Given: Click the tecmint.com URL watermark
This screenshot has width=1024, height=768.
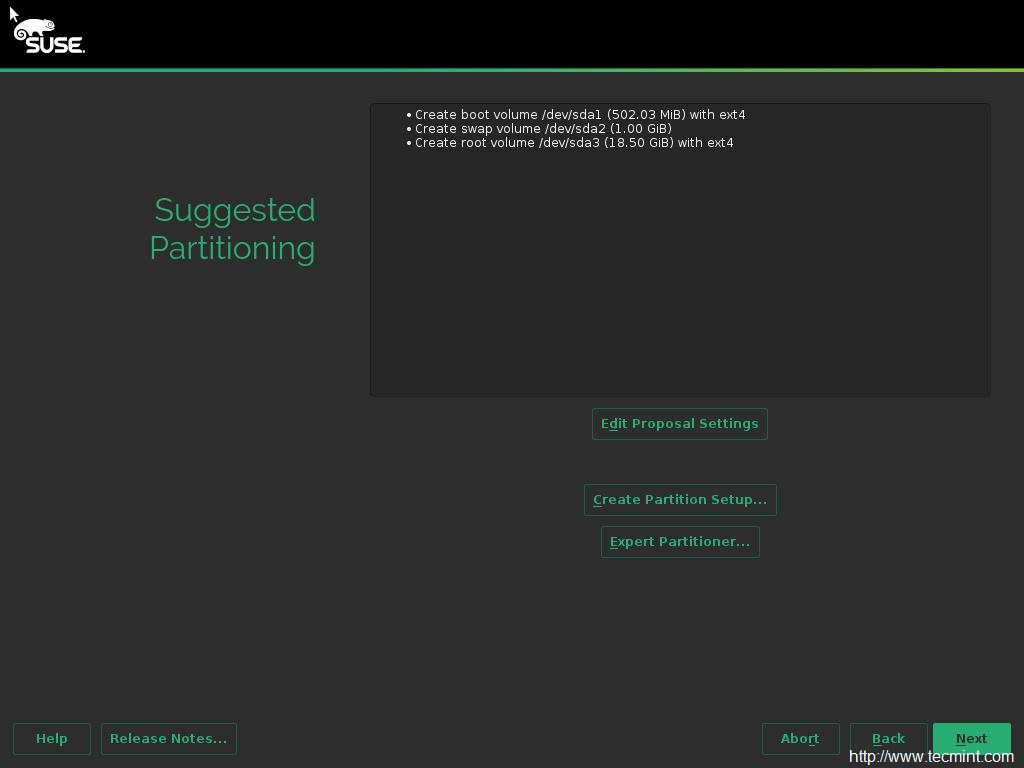Looking at the screenshot, I should [930, 757].
